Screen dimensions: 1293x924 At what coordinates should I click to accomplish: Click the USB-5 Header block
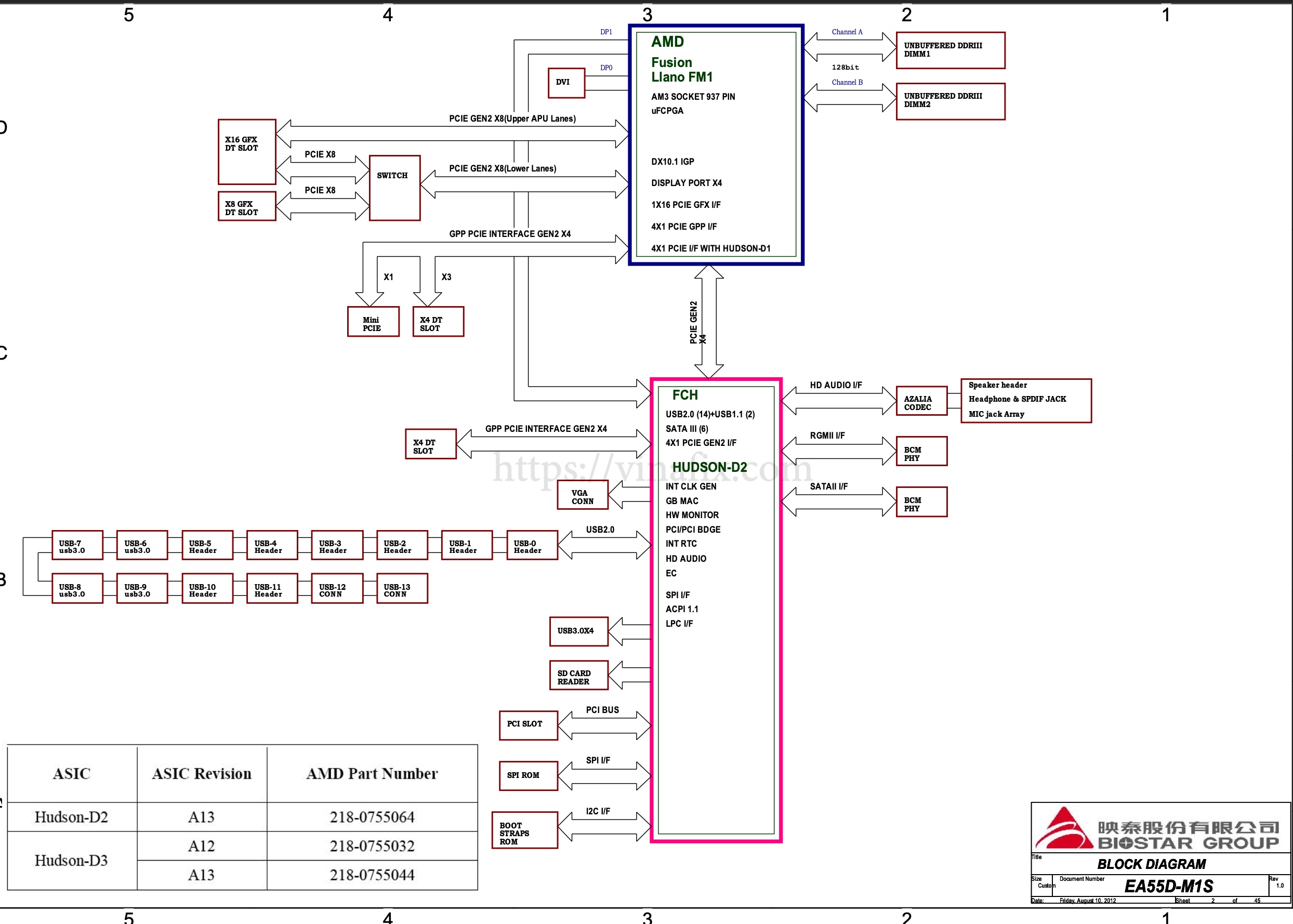[208, 545]
